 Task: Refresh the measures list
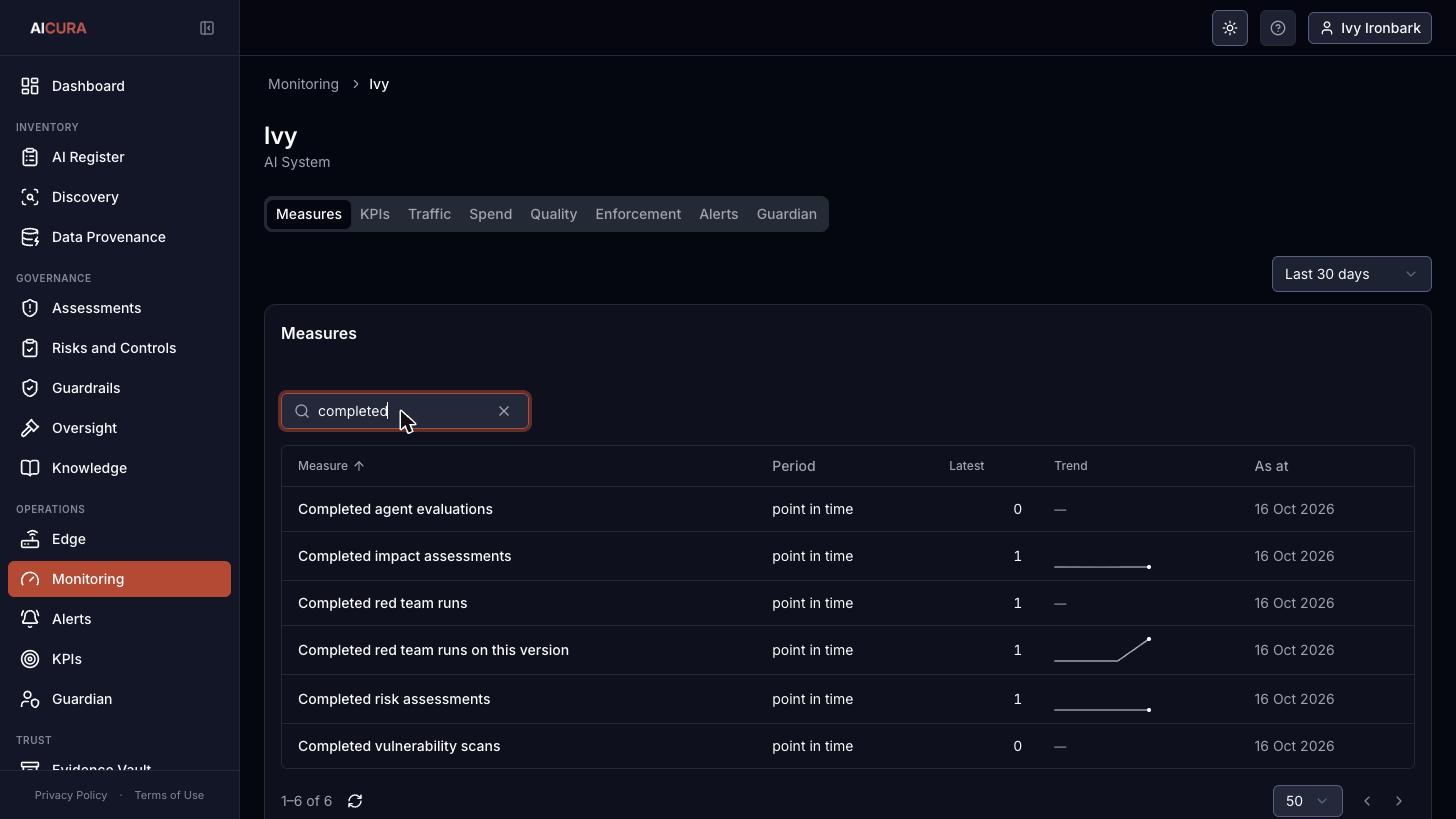click(355, 801)
